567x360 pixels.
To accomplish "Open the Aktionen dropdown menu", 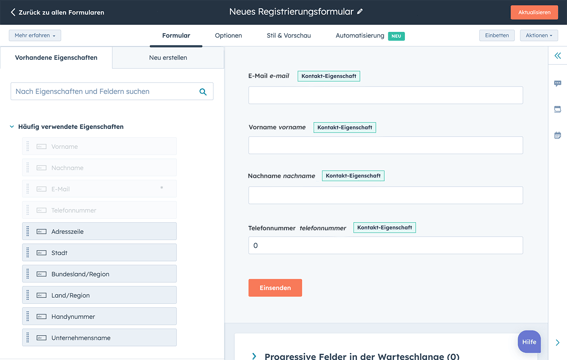I will point(539,35).
